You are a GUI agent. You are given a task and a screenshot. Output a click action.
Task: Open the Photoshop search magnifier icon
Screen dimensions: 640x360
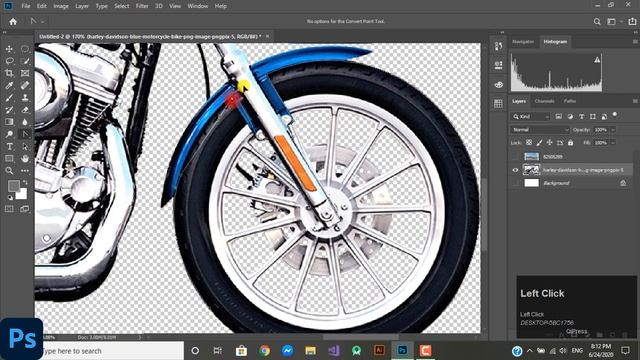click(597, 22)
